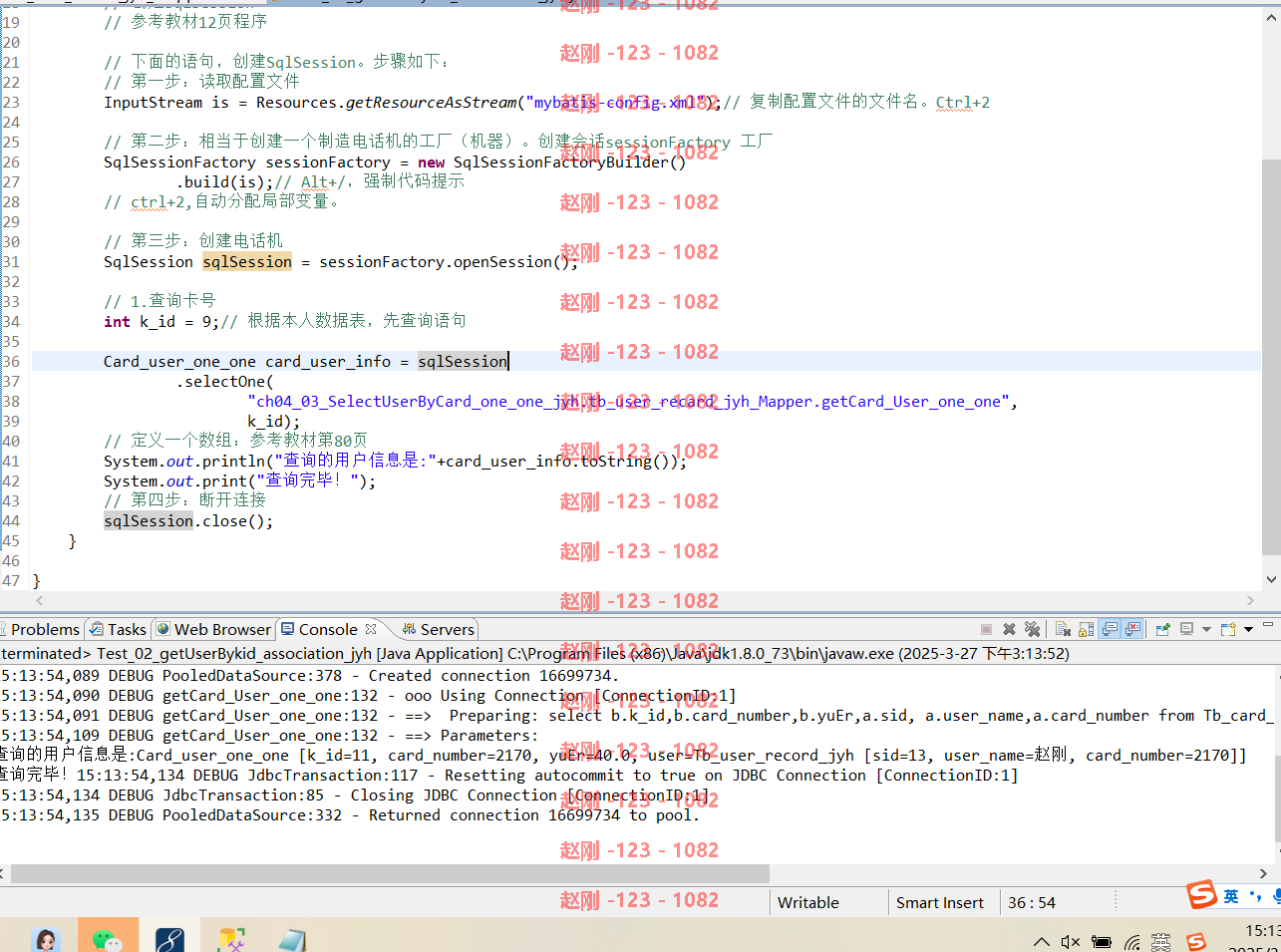Switch to the Problems tab
Screen dimensions: 1281x952
pos(40,629)
